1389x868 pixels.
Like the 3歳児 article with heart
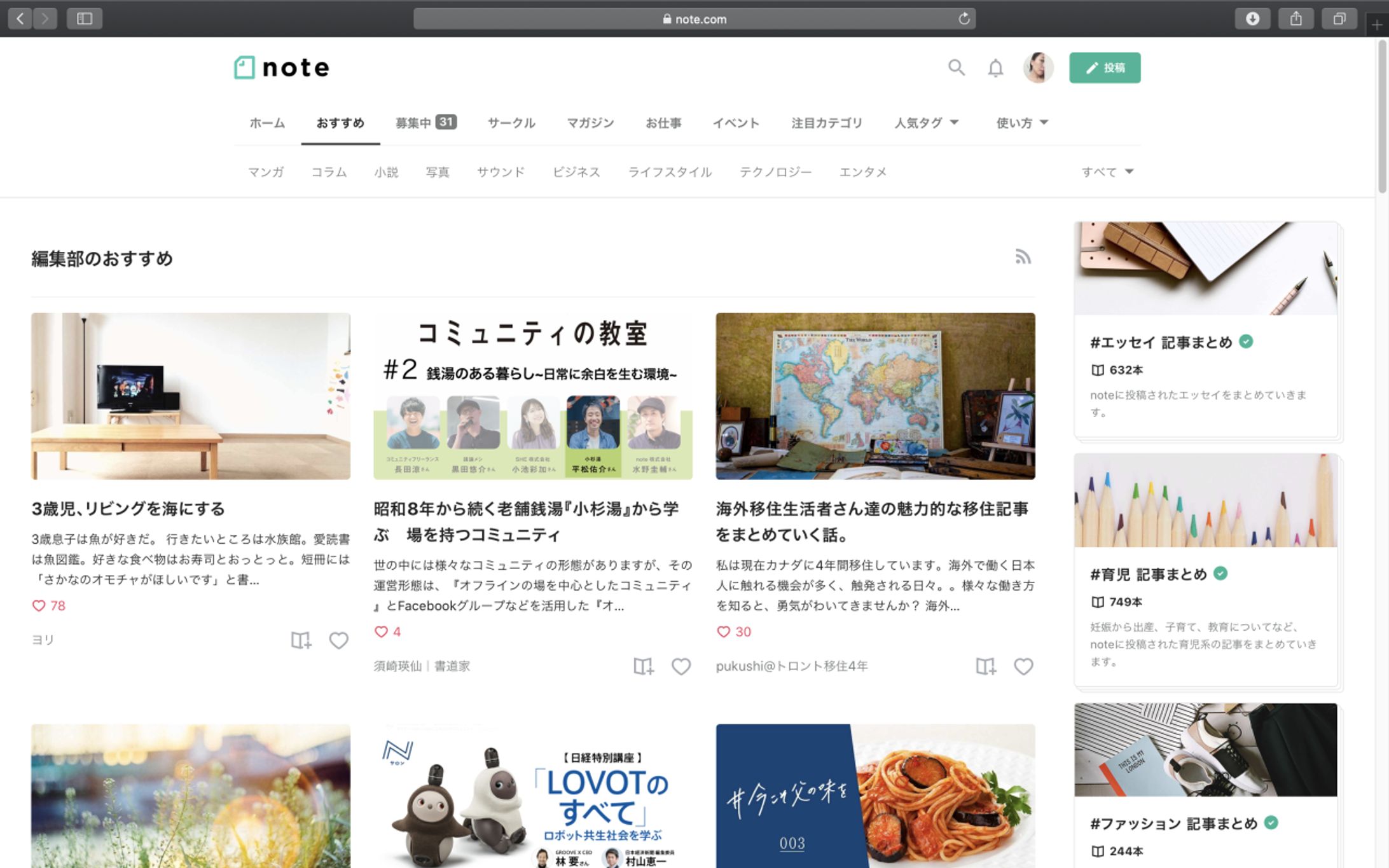point(338,640)
